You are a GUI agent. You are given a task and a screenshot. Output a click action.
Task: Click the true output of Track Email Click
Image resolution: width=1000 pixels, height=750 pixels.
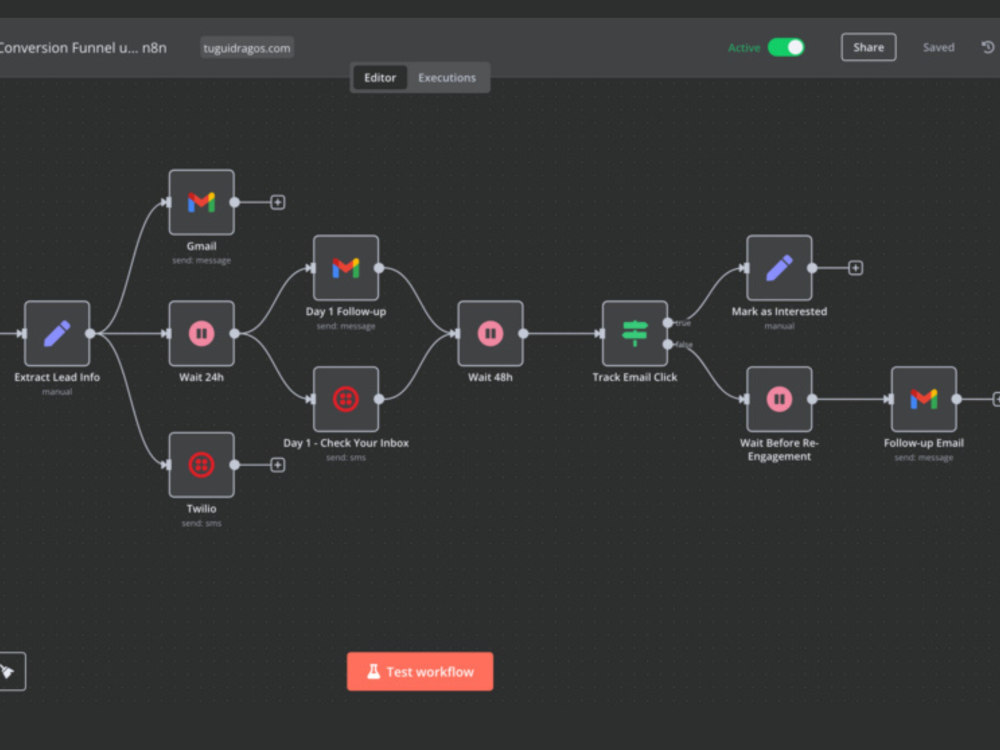(x=668, y=323)
